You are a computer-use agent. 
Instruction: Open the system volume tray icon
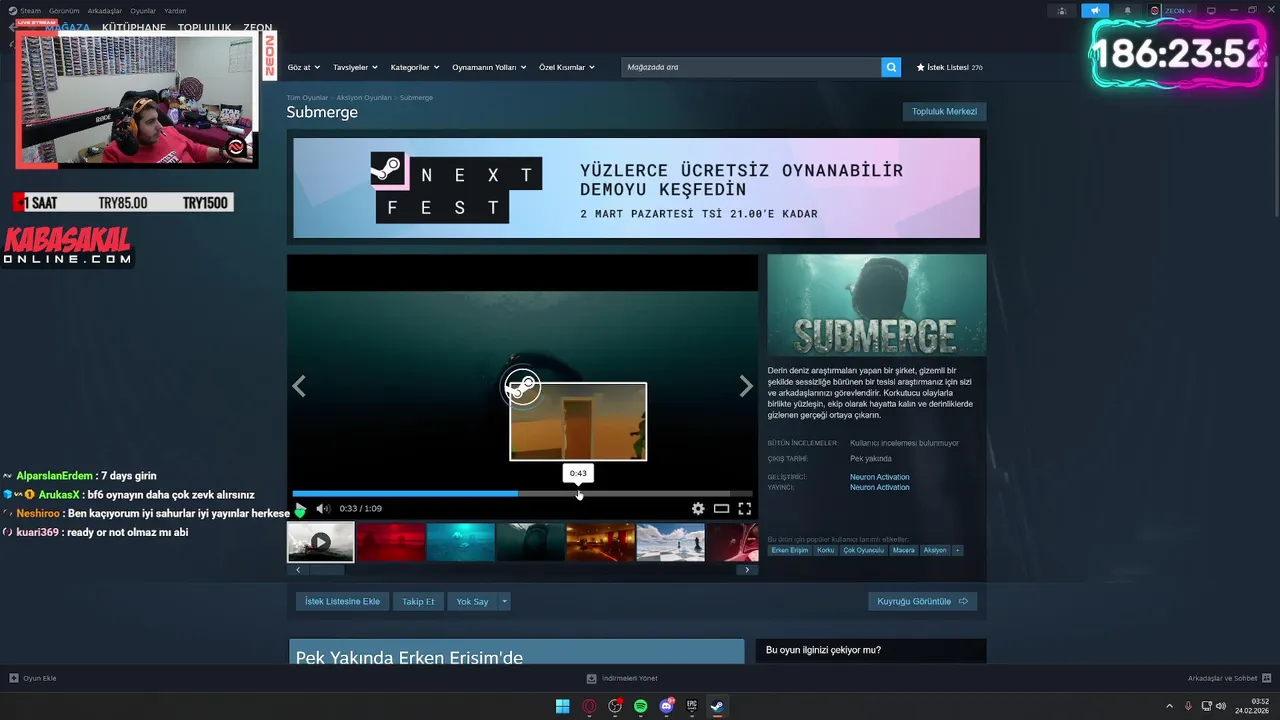(1221, 706)
